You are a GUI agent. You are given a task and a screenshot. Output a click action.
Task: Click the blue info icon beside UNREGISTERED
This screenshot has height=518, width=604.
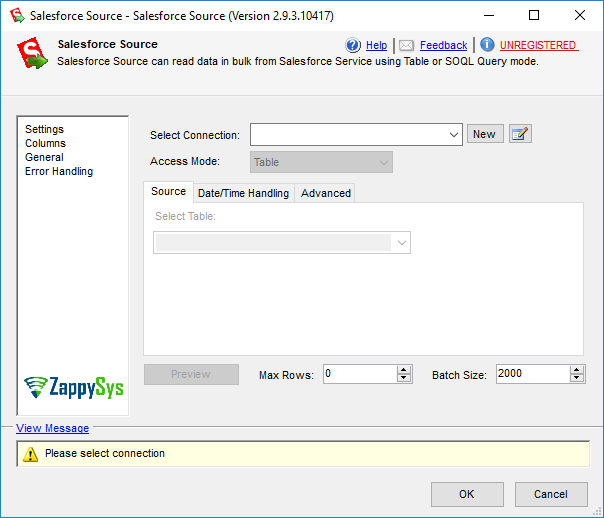(x=487, y=45)
